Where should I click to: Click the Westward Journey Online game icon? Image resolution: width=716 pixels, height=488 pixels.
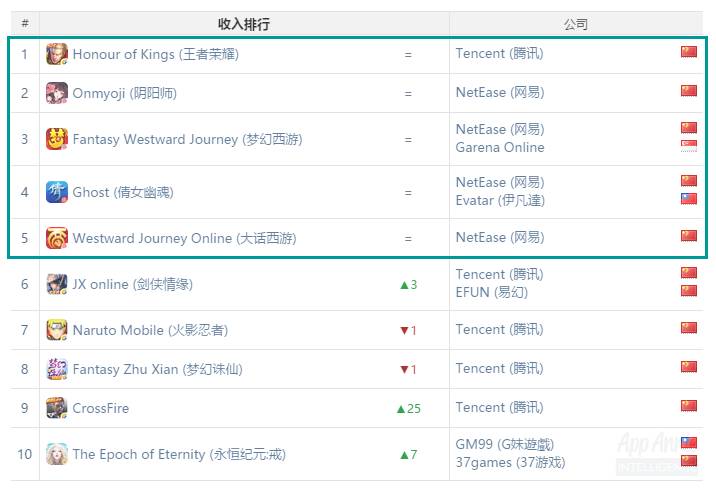click(x=57, y=238)
